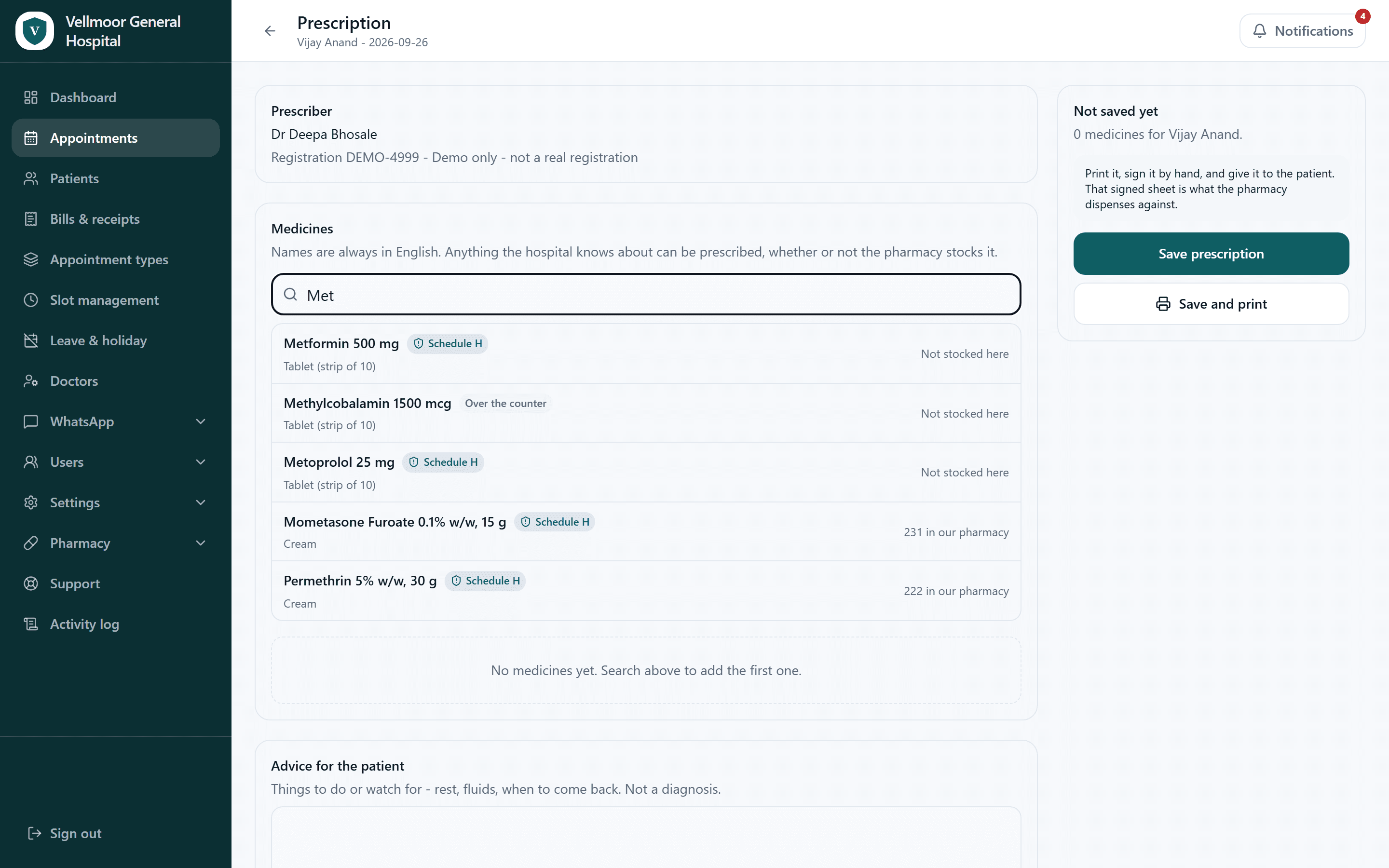Screen dimensions: 1389x868
Task: Click the Patients people icon
Action: pos(31,178)
